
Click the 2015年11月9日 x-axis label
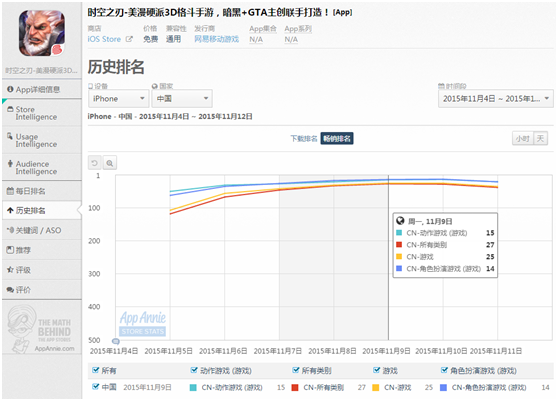[386, 351]
